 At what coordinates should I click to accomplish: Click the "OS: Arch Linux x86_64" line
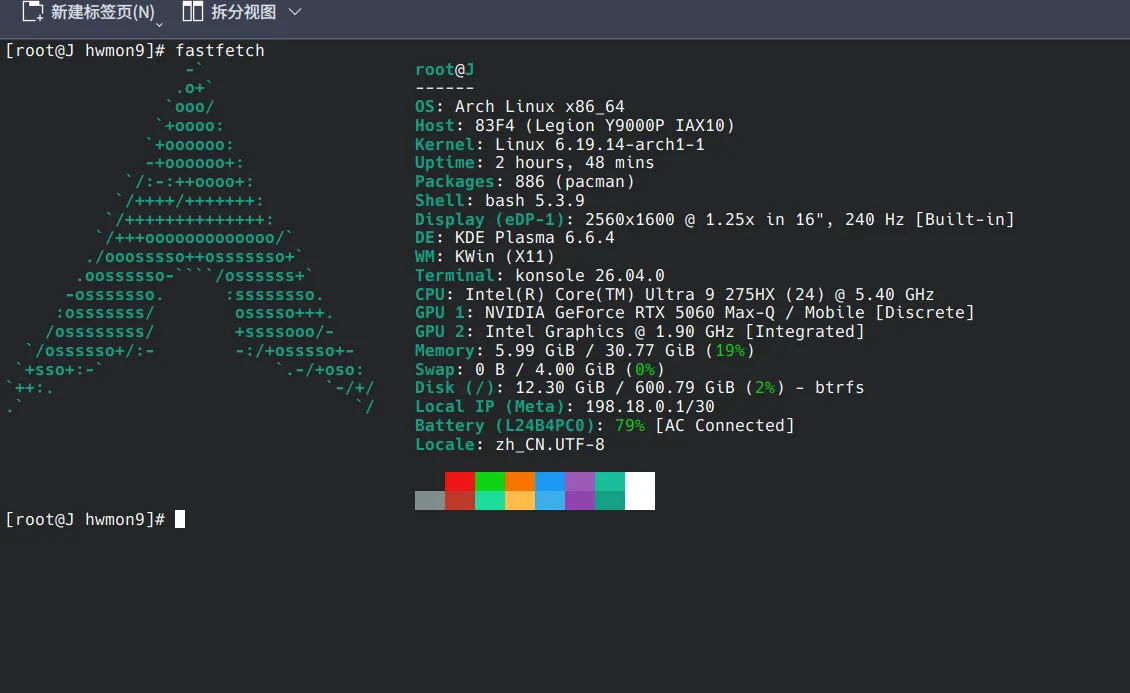tap(520, 107)
